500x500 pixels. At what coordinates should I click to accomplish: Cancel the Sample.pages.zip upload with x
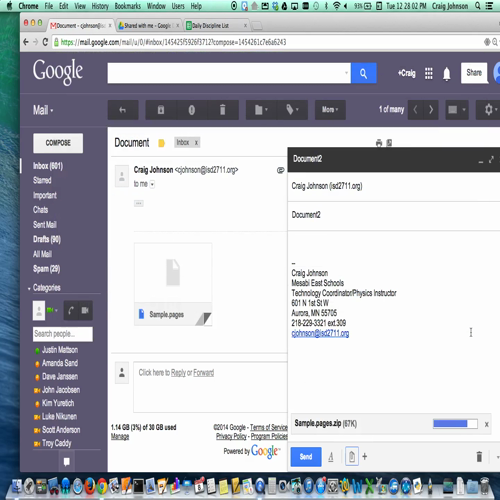[x=487, y=424]
